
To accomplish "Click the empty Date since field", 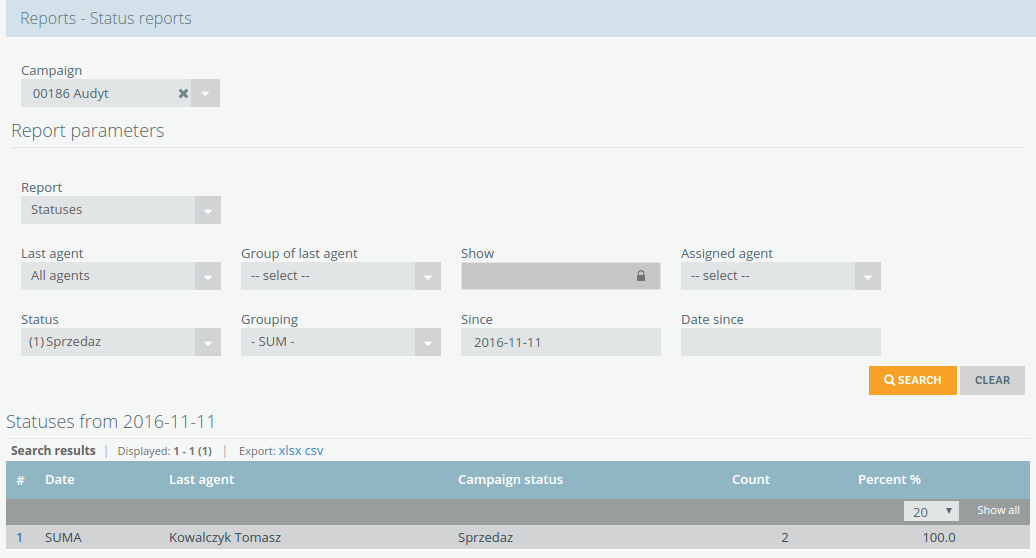I will [x=781, y=342].
